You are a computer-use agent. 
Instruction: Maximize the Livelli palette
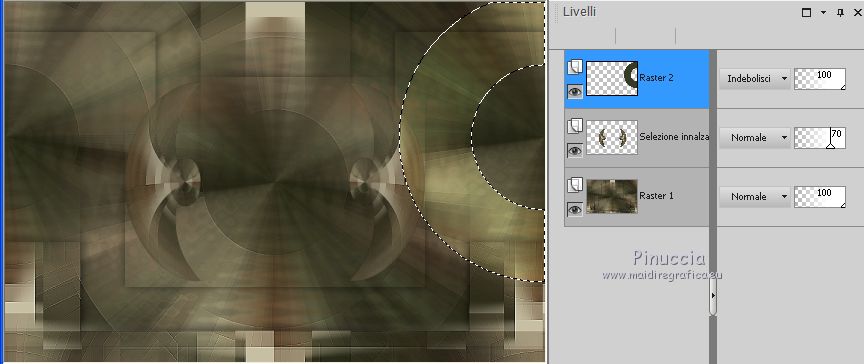(x=806, y=12)
